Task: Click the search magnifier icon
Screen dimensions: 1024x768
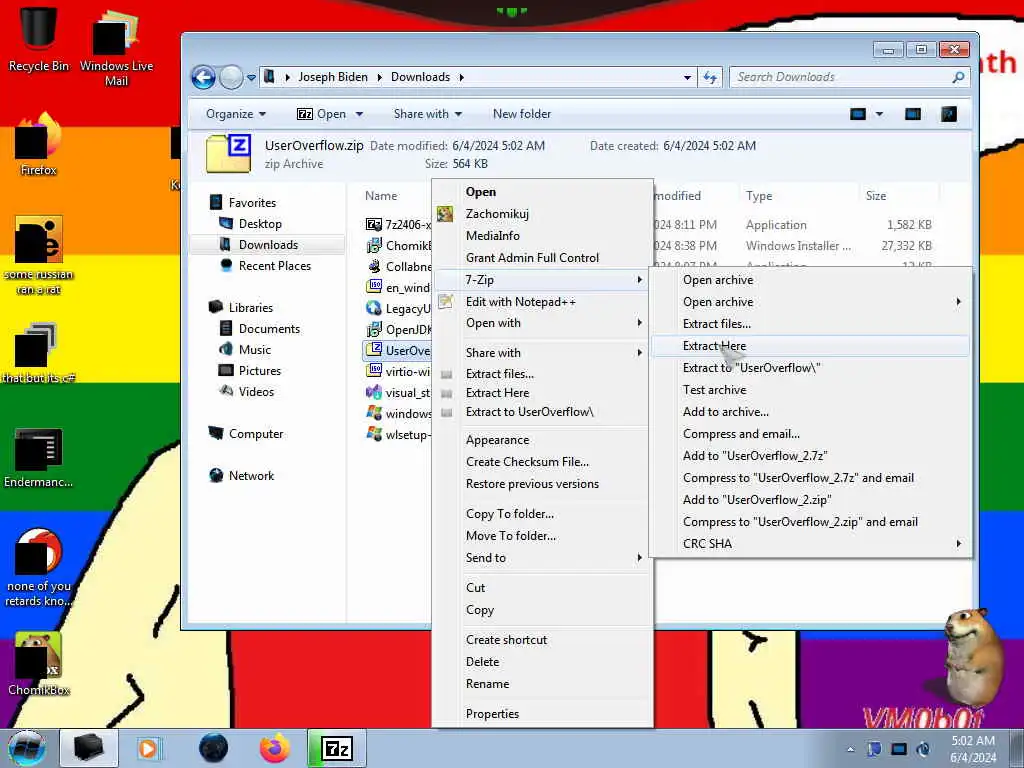Action: [x=958, y=77]
